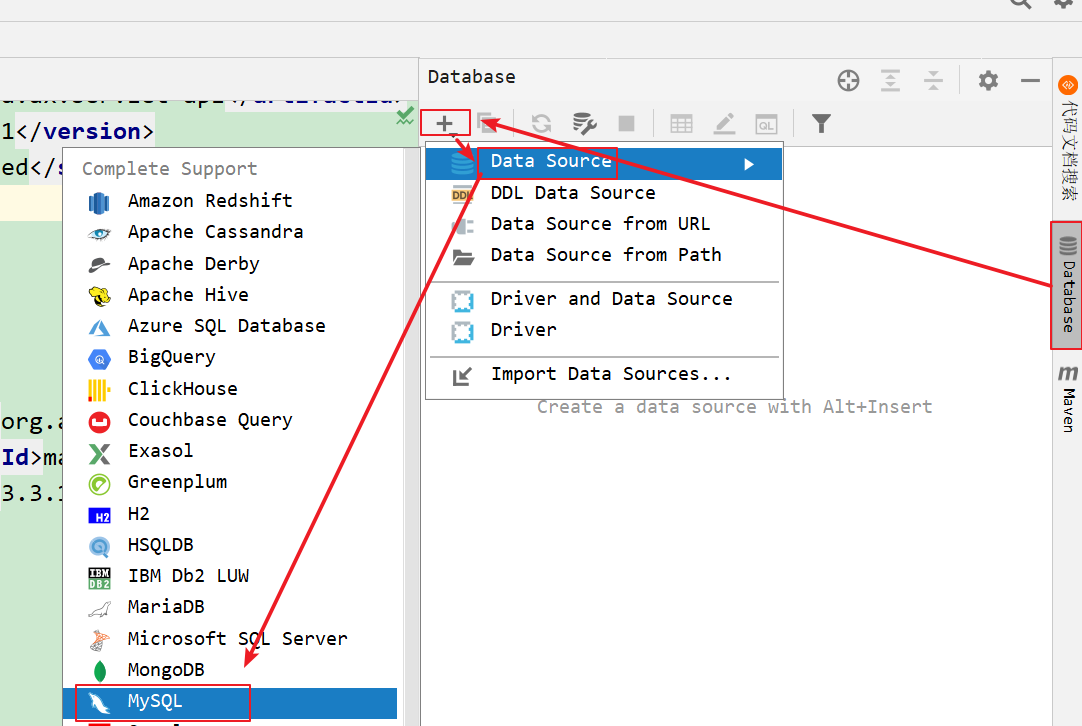This screenshot has height=726, width=1082.
Task: Toggle the Database tool window side tab
Action: (1067, 285)
